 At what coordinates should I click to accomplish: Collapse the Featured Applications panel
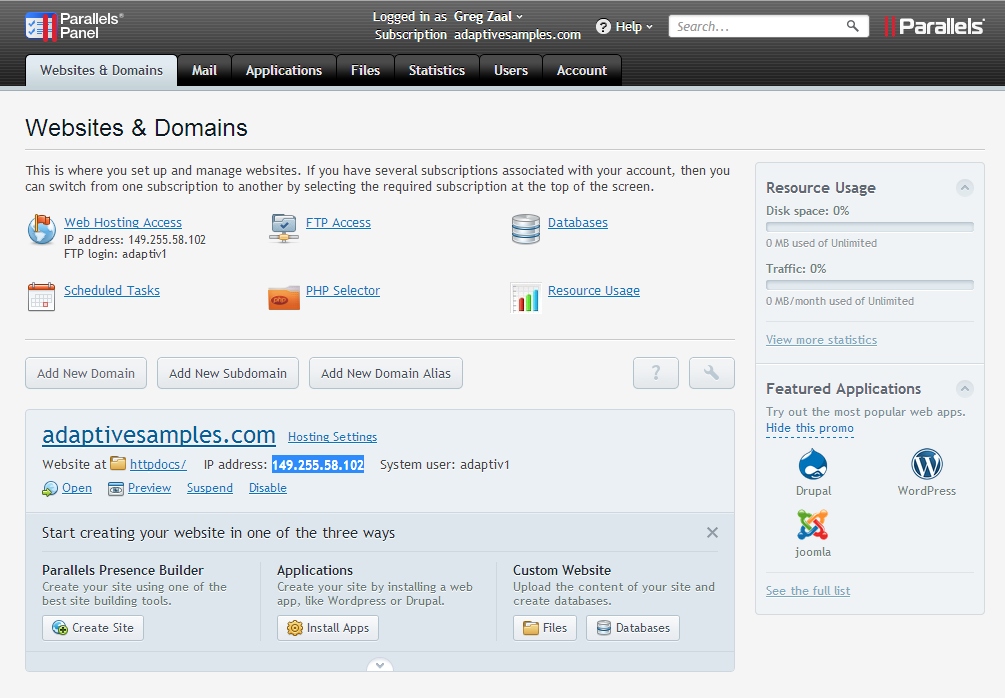pos(964,388)
